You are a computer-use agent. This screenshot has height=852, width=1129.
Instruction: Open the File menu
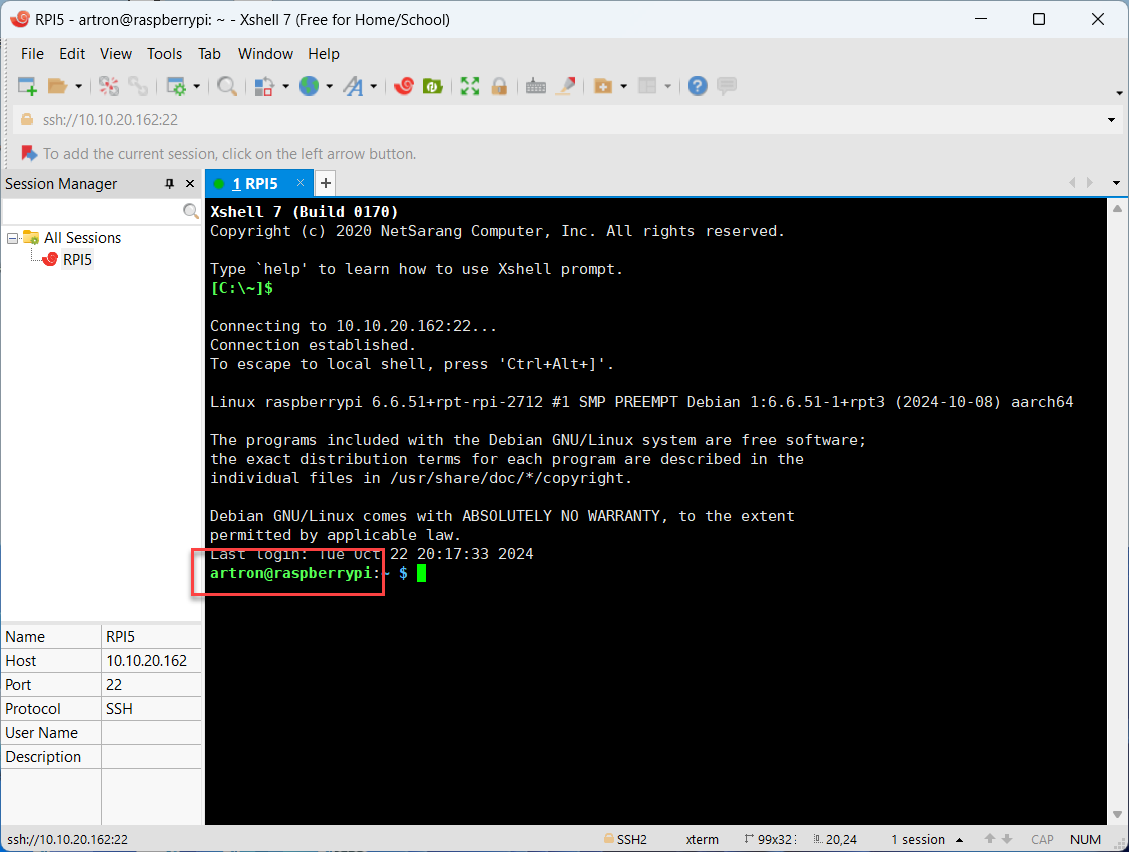[32, 54]
